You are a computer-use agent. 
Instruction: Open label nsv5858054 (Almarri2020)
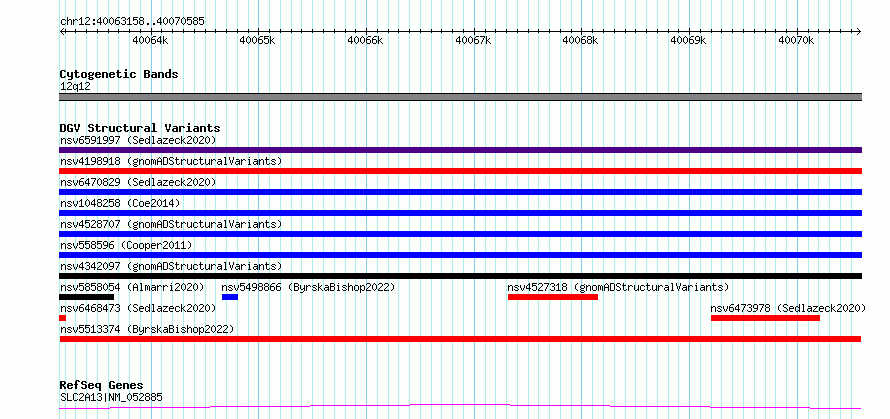click(132, 287)
